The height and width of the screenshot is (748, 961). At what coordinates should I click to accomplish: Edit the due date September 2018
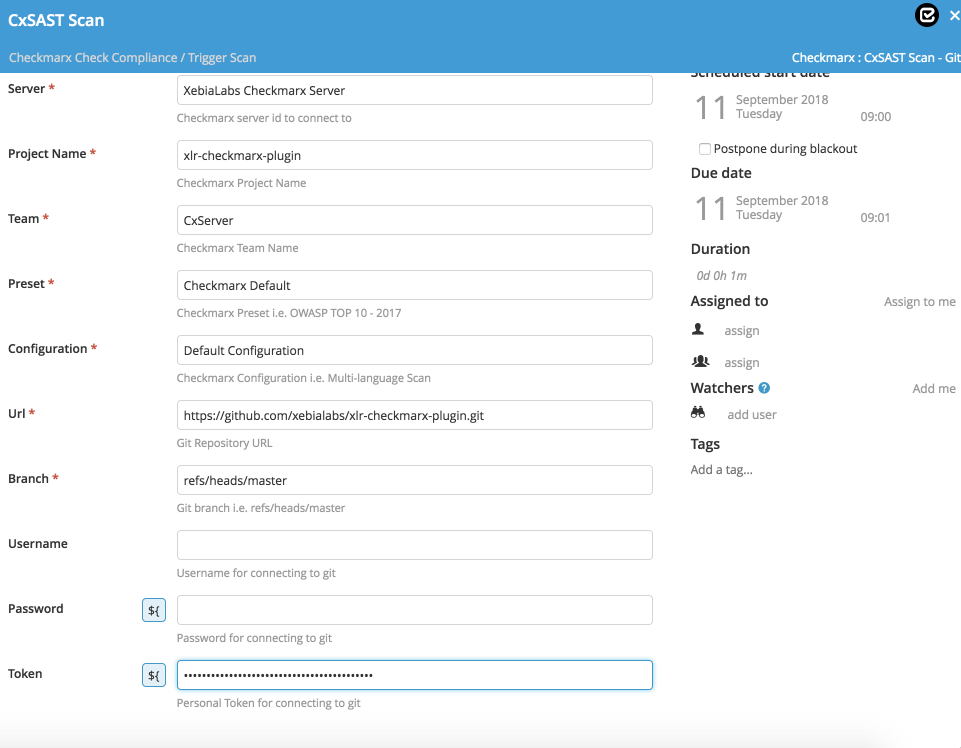coord(762,208)
